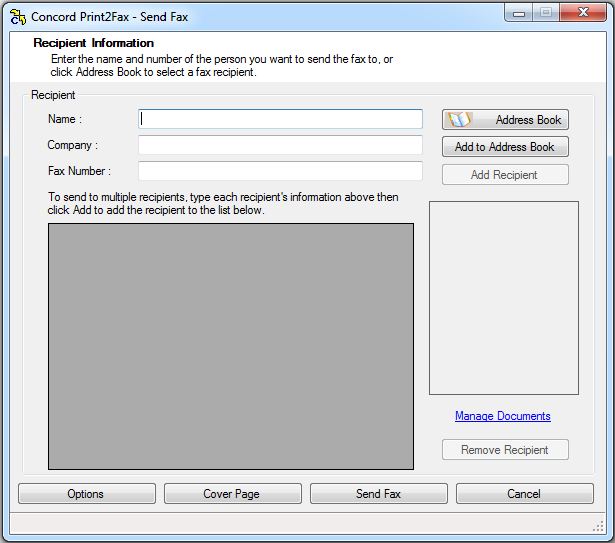Focus the Name input field
The width and height of the screenshot is (615, 543).
point(280,119)
